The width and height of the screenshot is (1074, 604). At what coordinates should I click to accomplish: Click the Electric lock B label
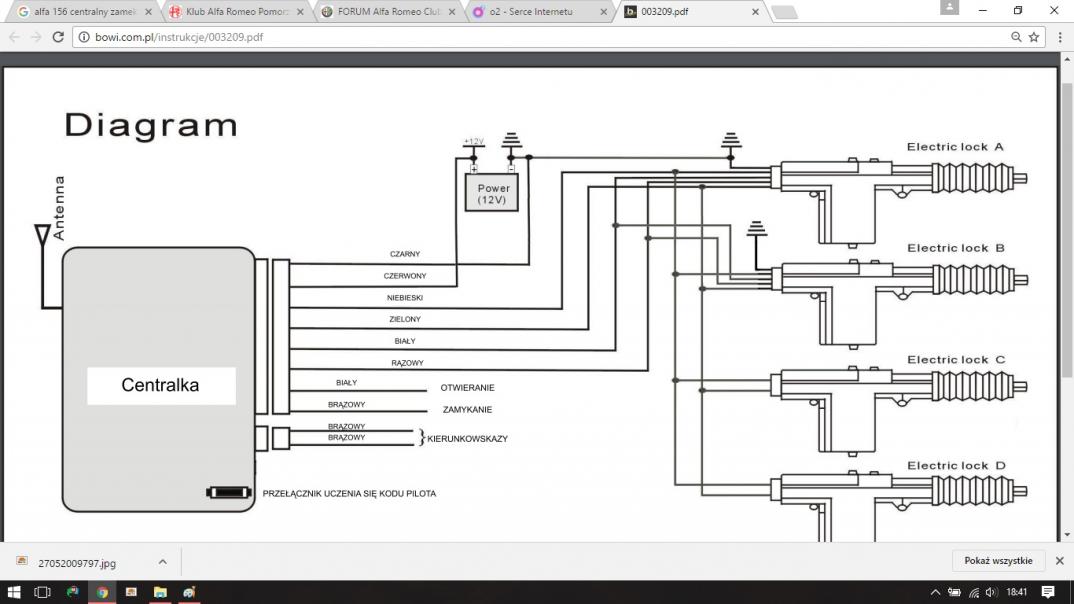click(956, 248)
